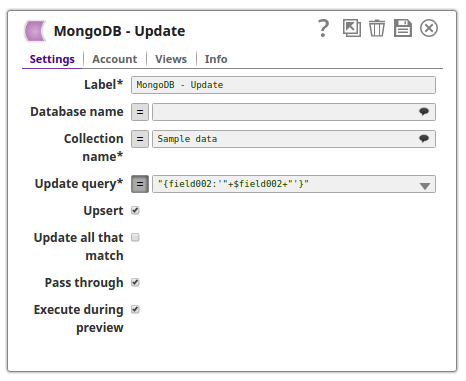
Task: Open the Views tab
Action: click(171, 59)
